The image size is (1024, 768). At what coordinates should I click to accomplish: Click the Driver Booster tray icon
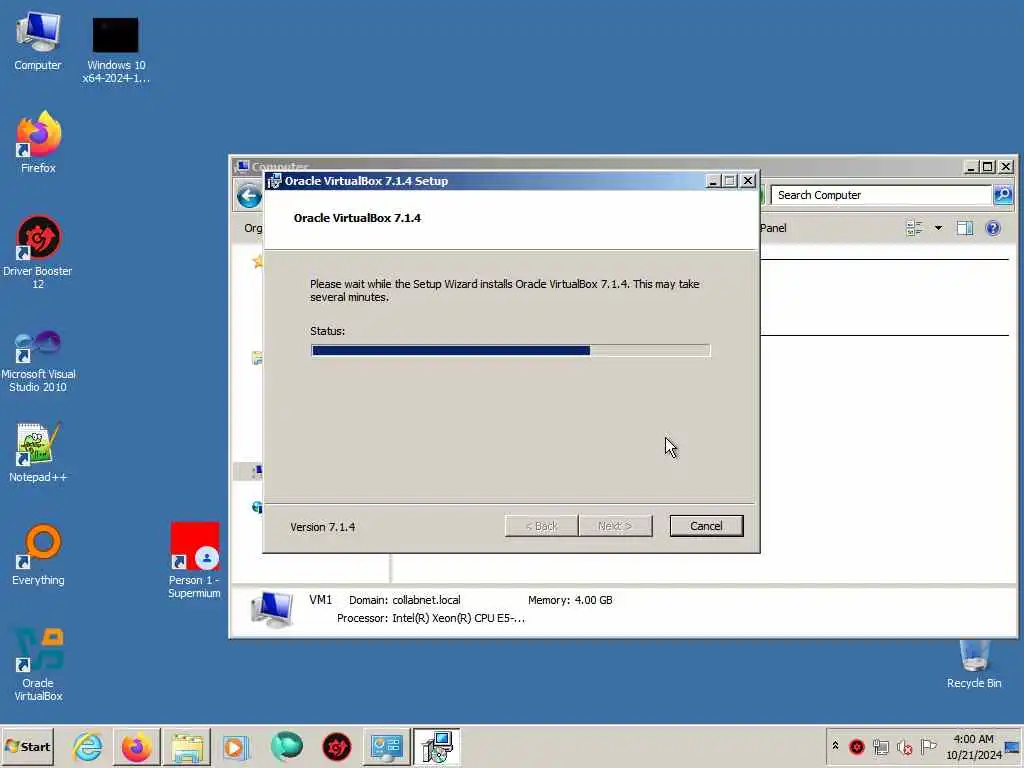857,746
